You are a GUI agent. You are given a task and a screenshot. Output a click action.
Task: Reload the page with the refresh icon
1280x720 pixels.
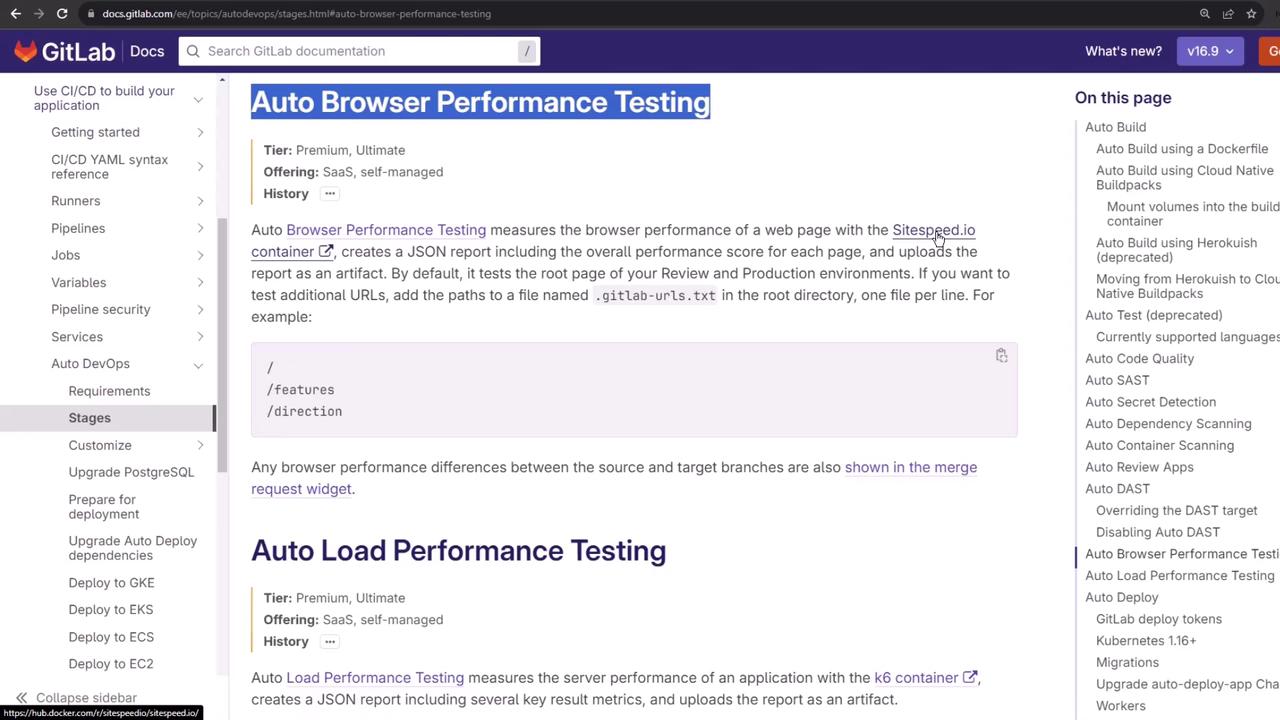click(x=62, y=14)
